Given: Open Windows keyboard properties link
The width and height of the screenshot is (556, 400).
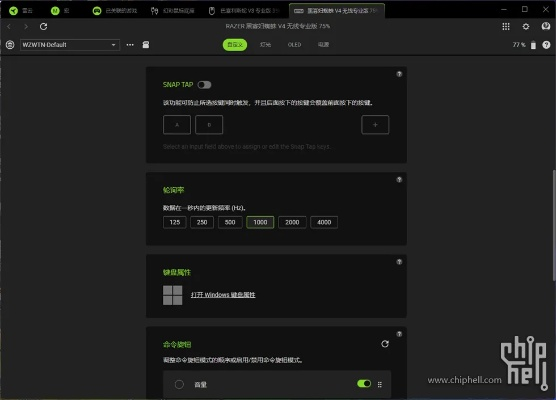Looking at the screenshot, I should 223,295.
